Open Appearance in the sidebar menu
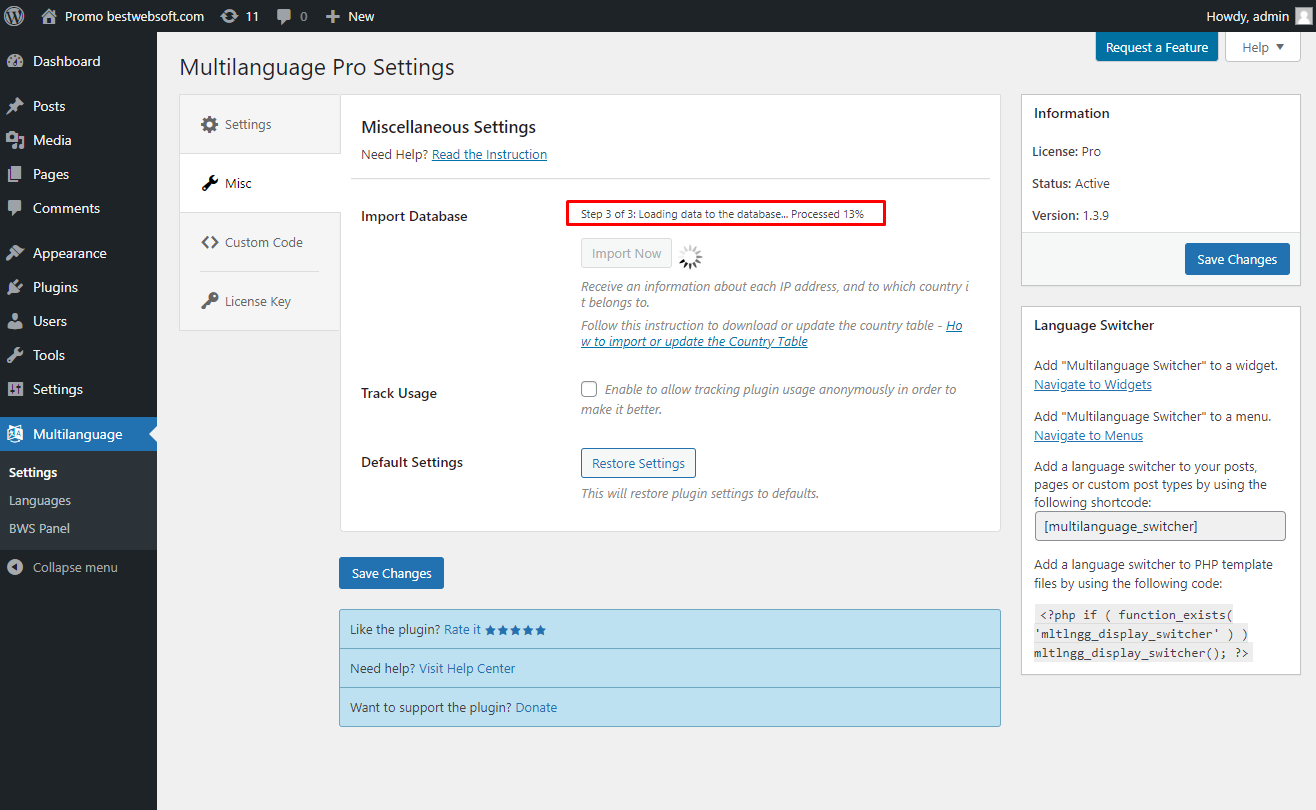 78,253
